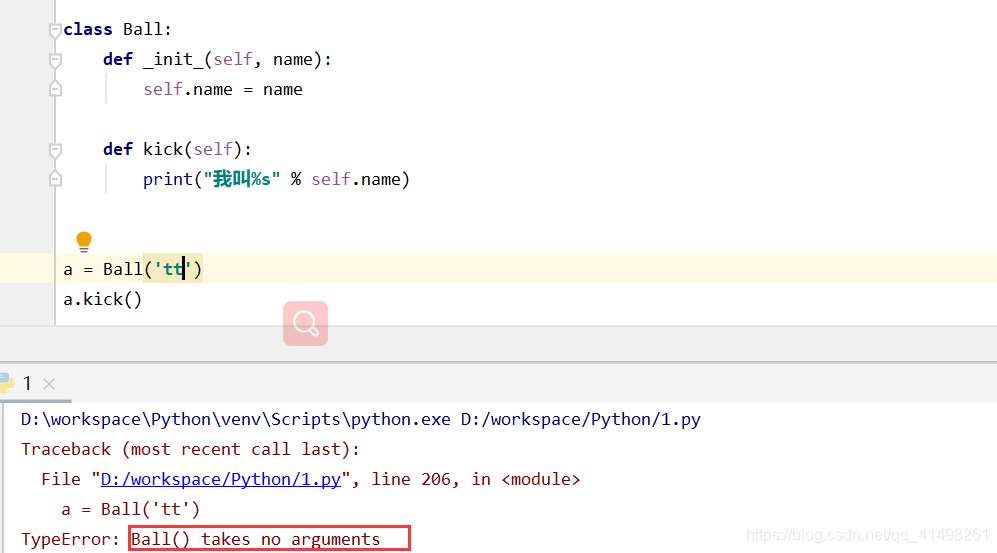997x553 pixels.
Task: Open the D:/workspace/Python/1.py traceback link
Action: click(x=221, y=479)
